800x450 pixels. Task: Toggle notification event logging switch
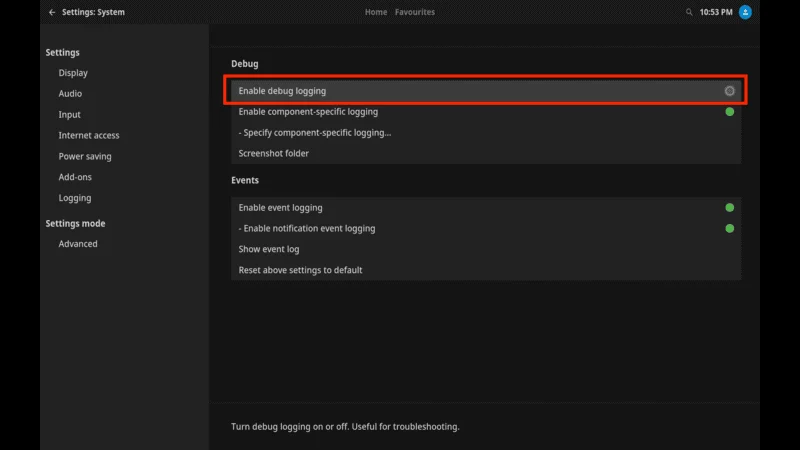730,229
